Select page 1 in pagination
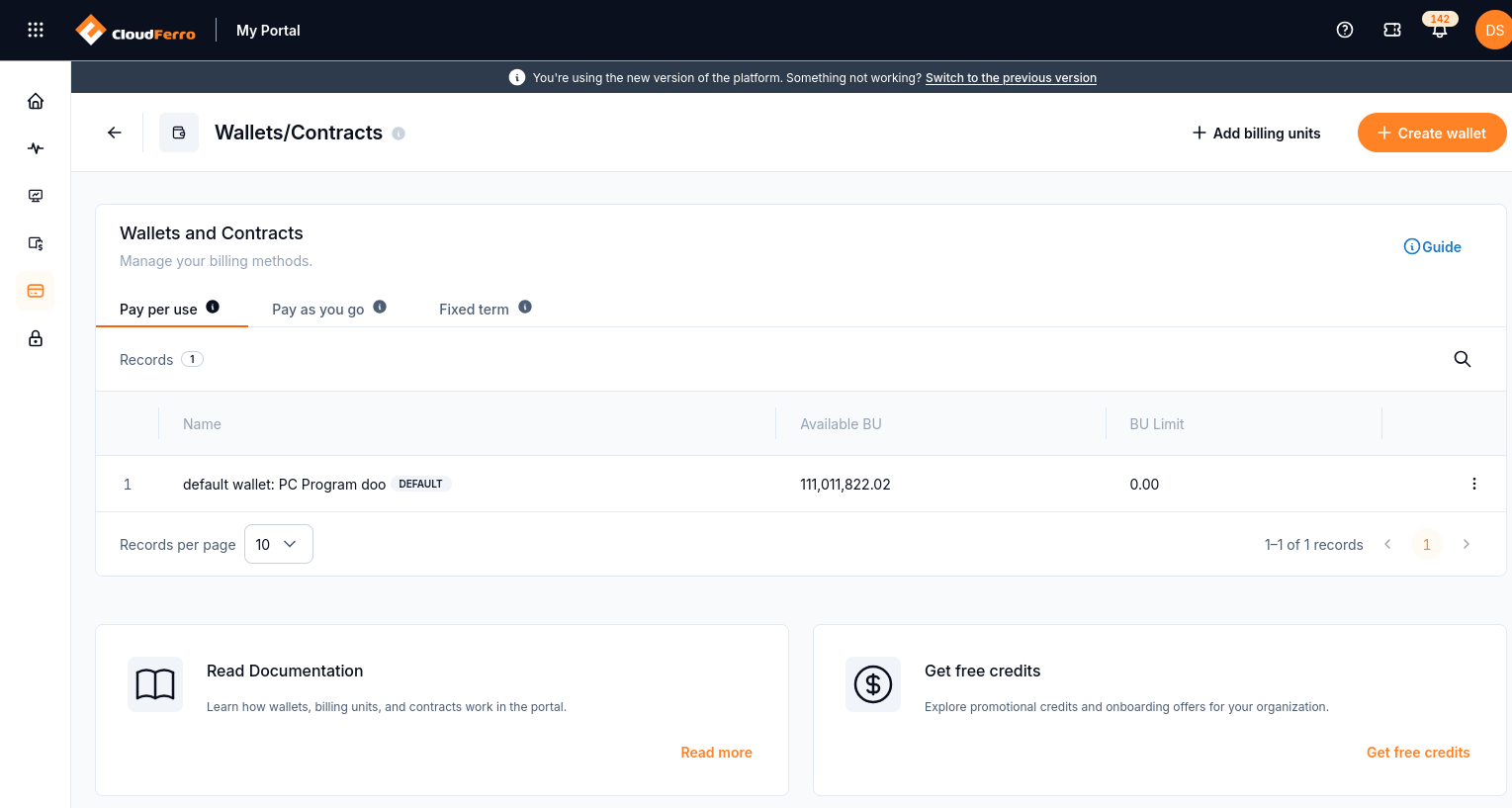 (1427, 544)
